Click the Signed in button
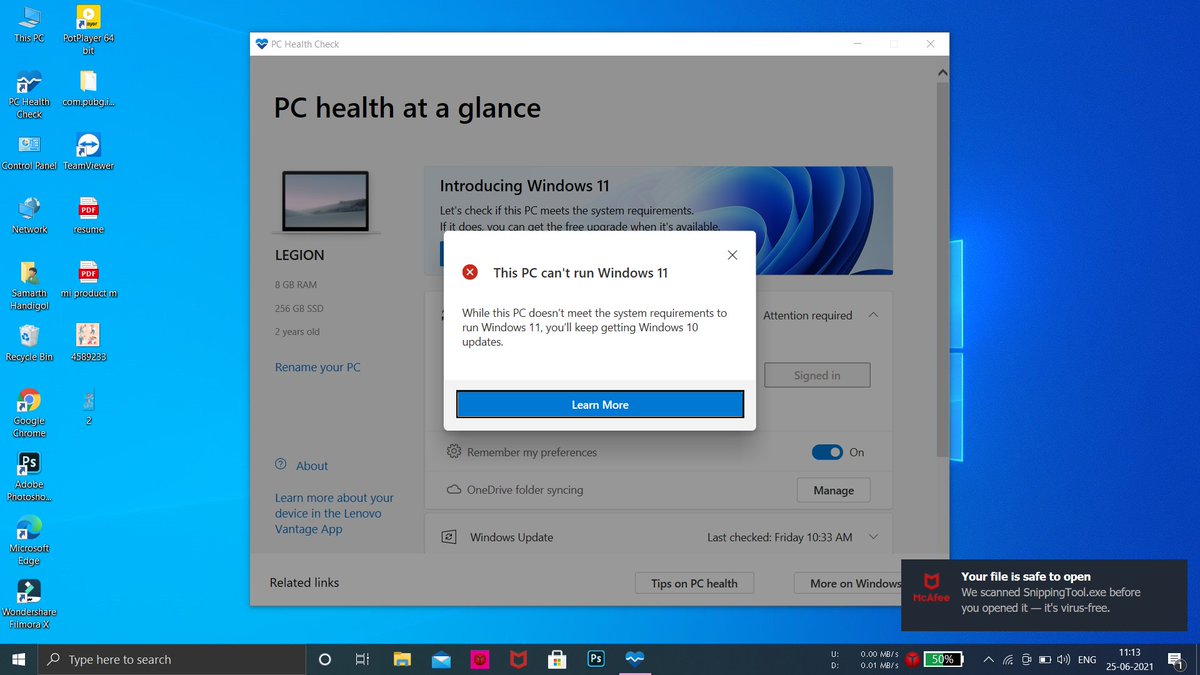Viewport: 1200px width, 675px height. 817,375
